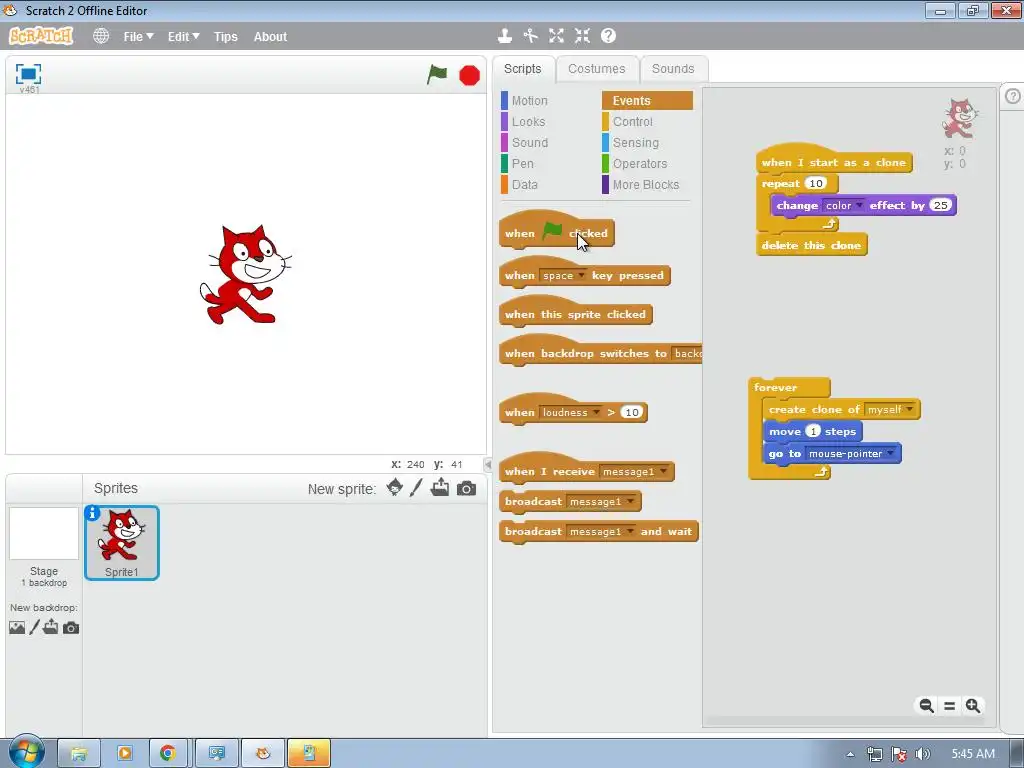Select the More Blocks category

coord(645,184)
